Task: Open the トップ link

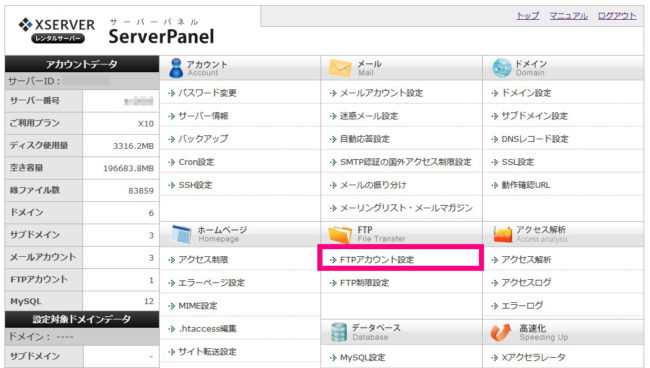Action: (x=528, y=16)
